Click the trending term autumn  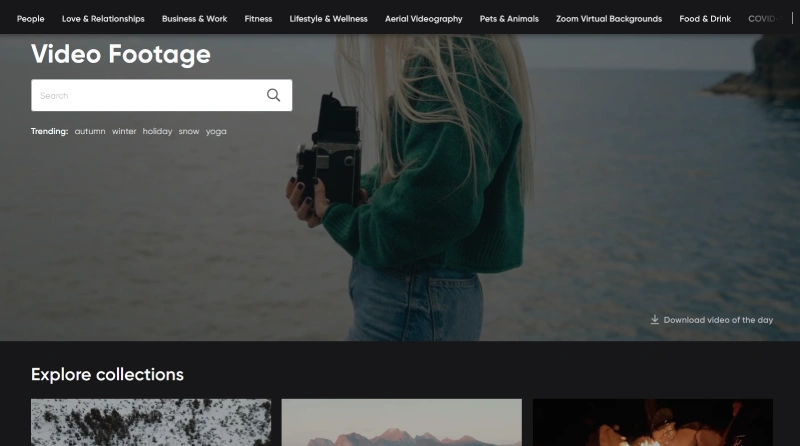point(90,131)
